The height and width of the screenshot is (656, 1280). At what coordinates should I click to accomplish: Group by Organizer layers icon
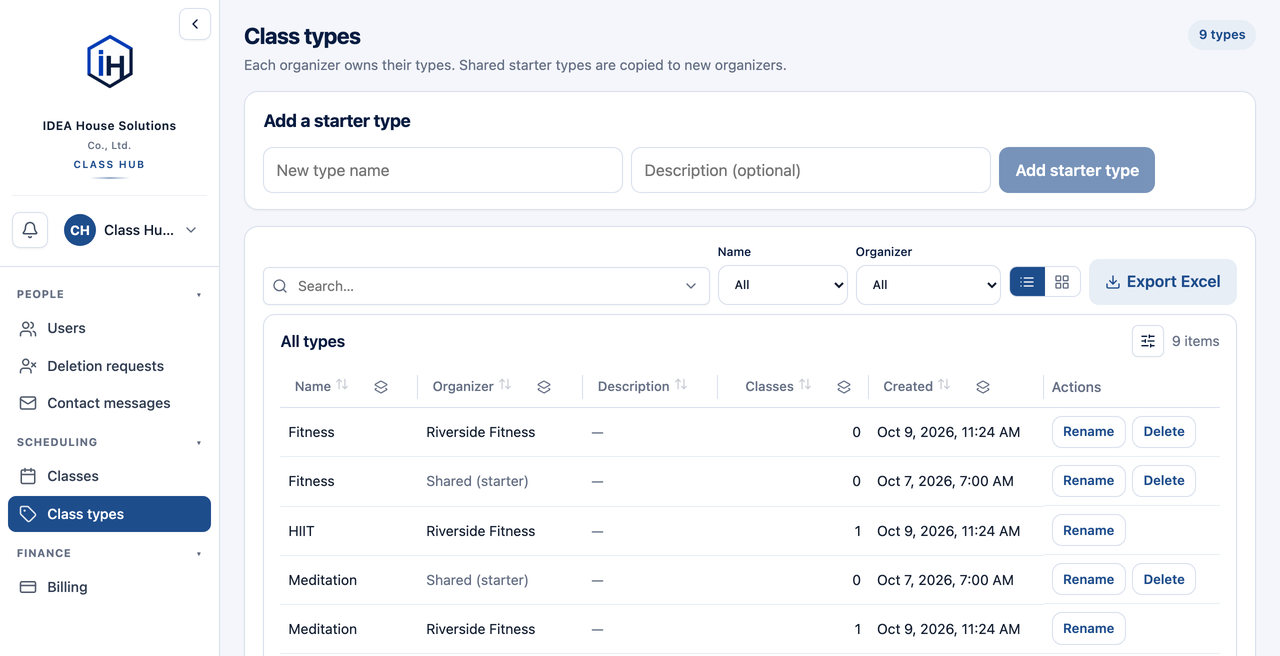pos(544,387)
